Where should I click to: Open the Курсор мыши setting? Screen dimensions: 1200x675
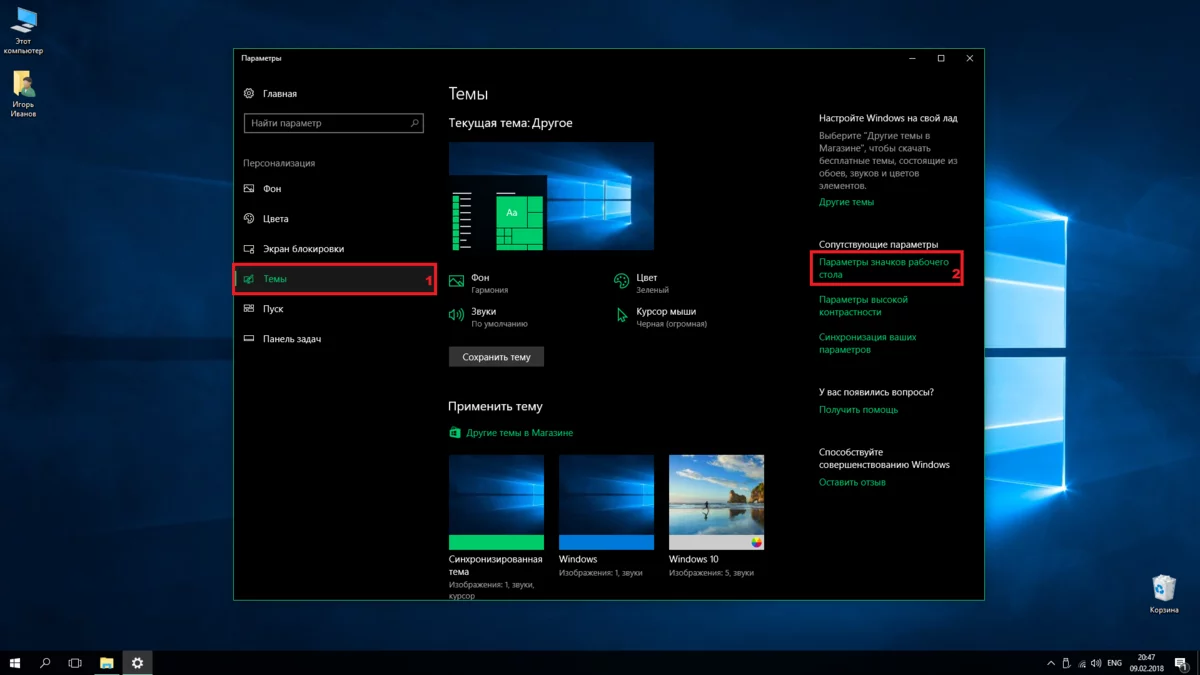[x=660, y=317]
